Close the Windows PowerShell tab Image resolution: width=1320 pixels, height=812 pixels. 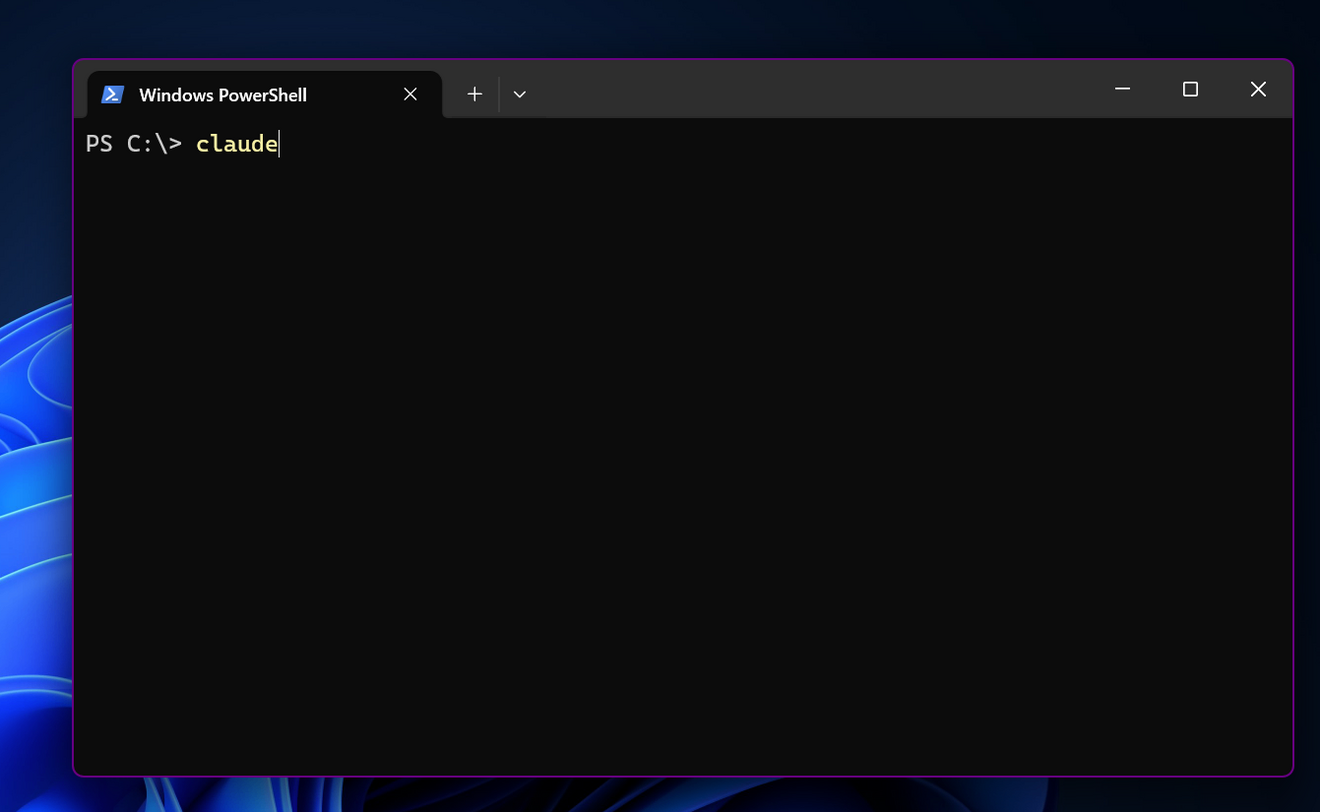(x=410, y=94)
